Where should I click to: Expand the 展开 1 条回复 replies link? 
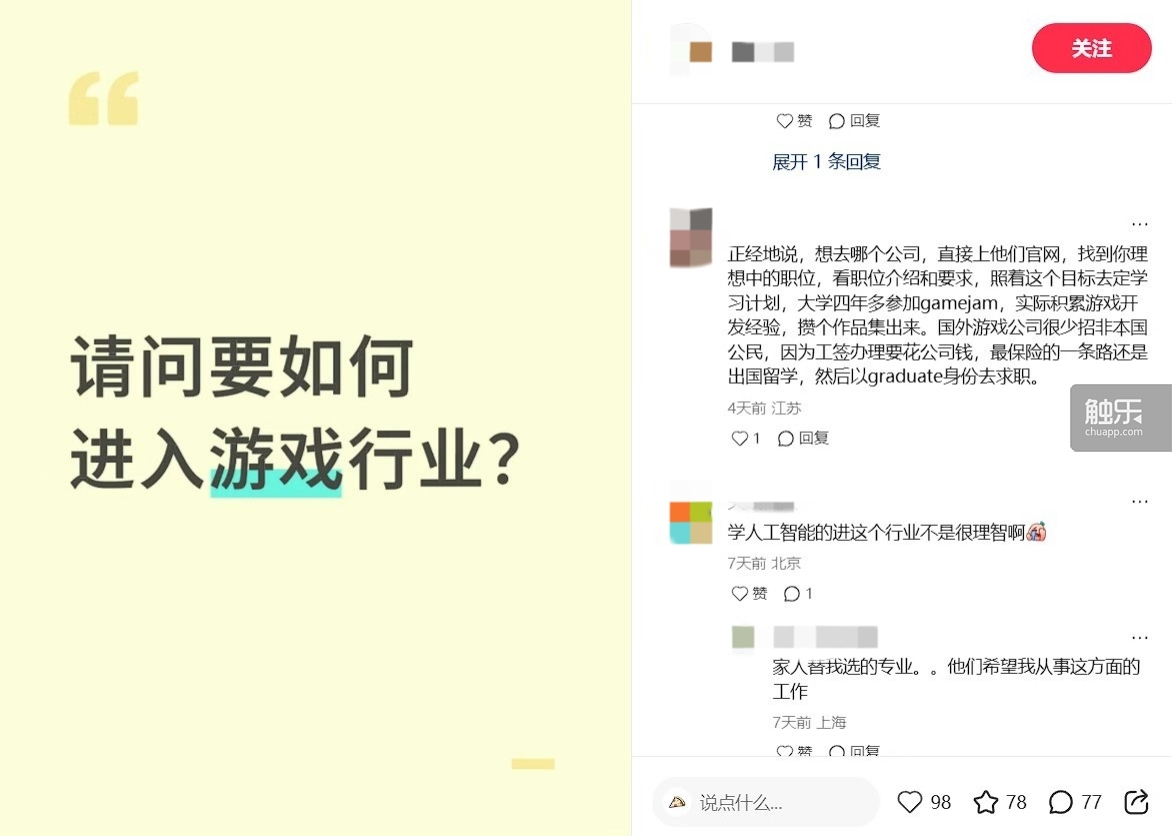coord(827,162)
